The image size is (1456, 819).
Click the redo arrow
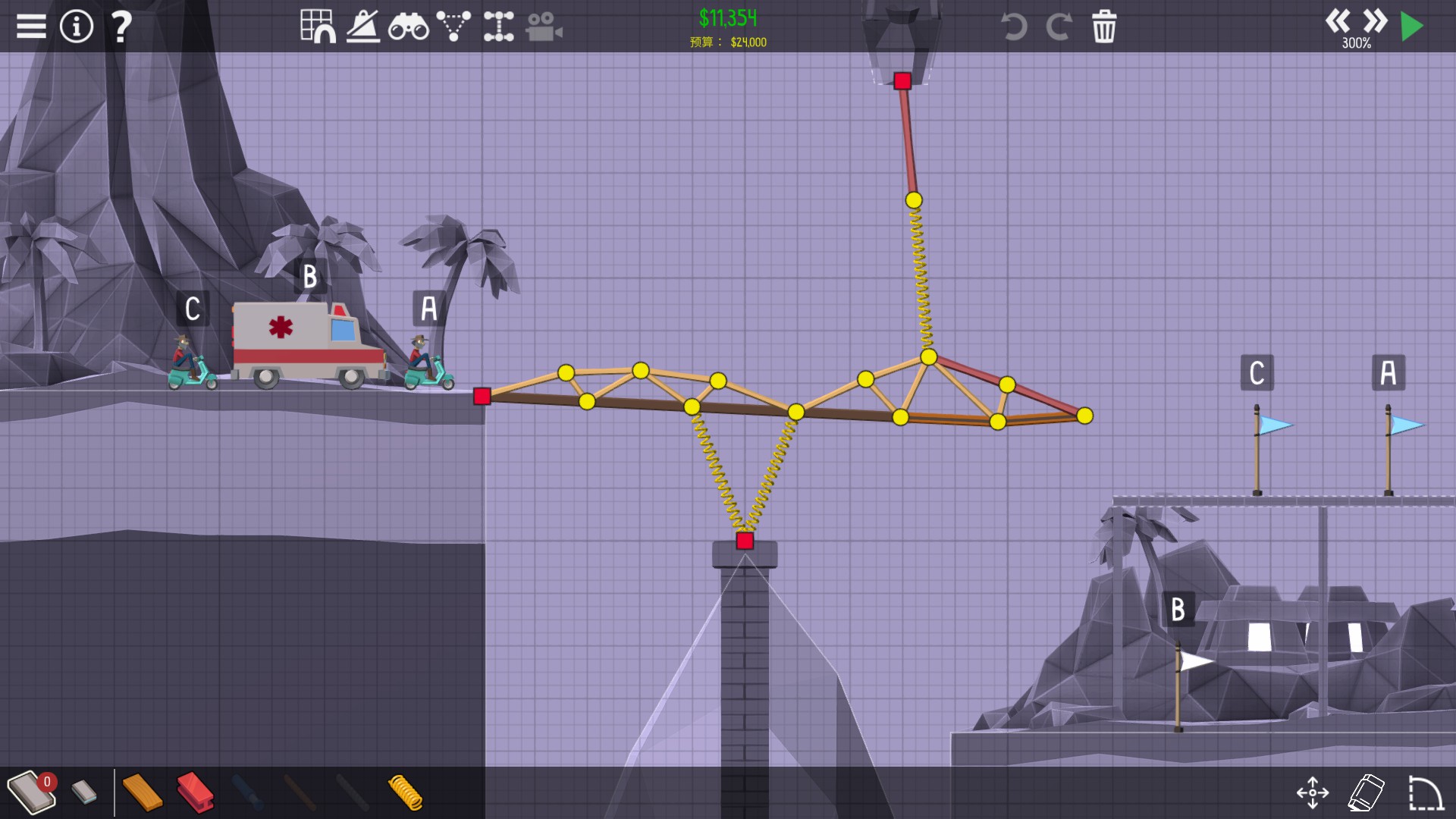click(x=1059, y=27)
